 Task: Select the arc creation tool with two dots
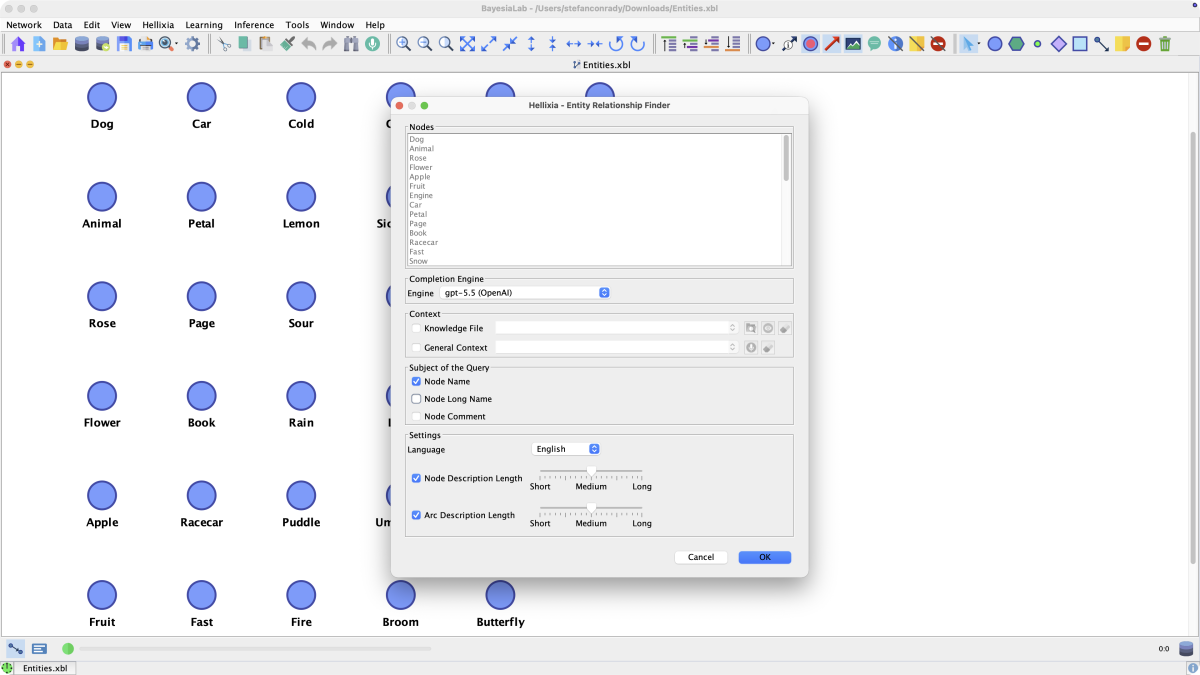click(x=1101, y=44)
